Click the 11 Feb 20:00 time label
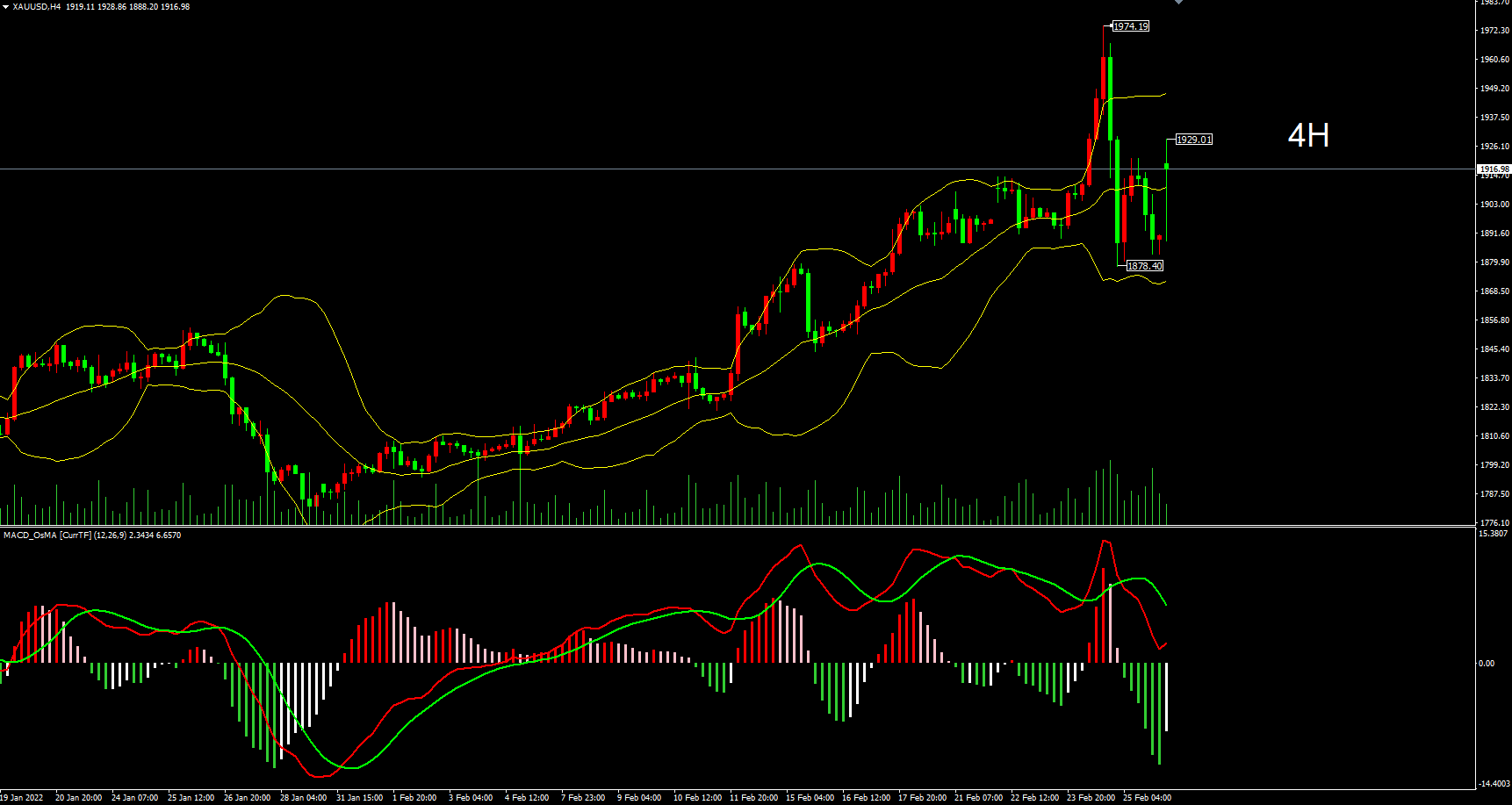Image resolution: width=1512 pixels, height=805 pixels. 753,798
